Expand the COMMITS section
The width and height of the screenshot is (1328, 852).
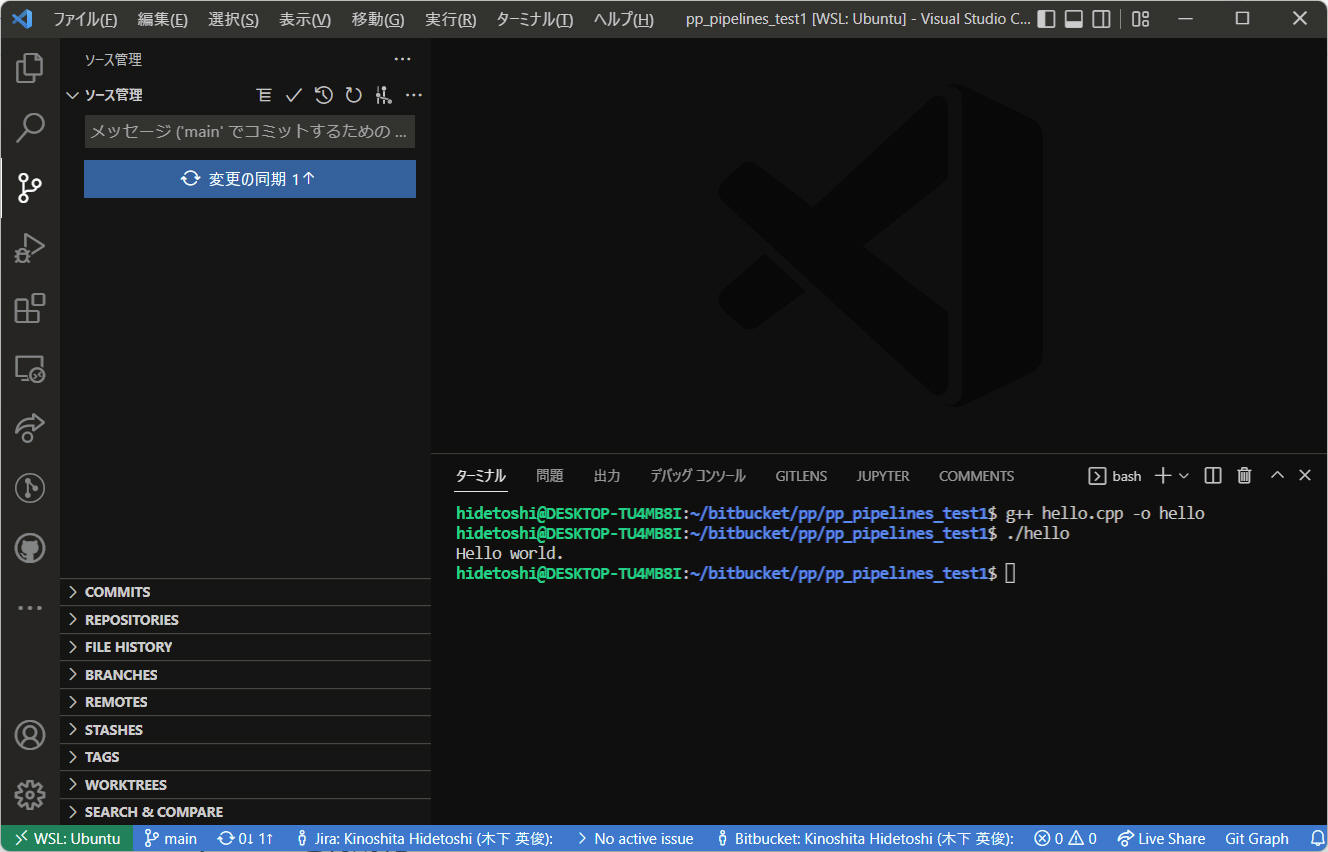117,592
